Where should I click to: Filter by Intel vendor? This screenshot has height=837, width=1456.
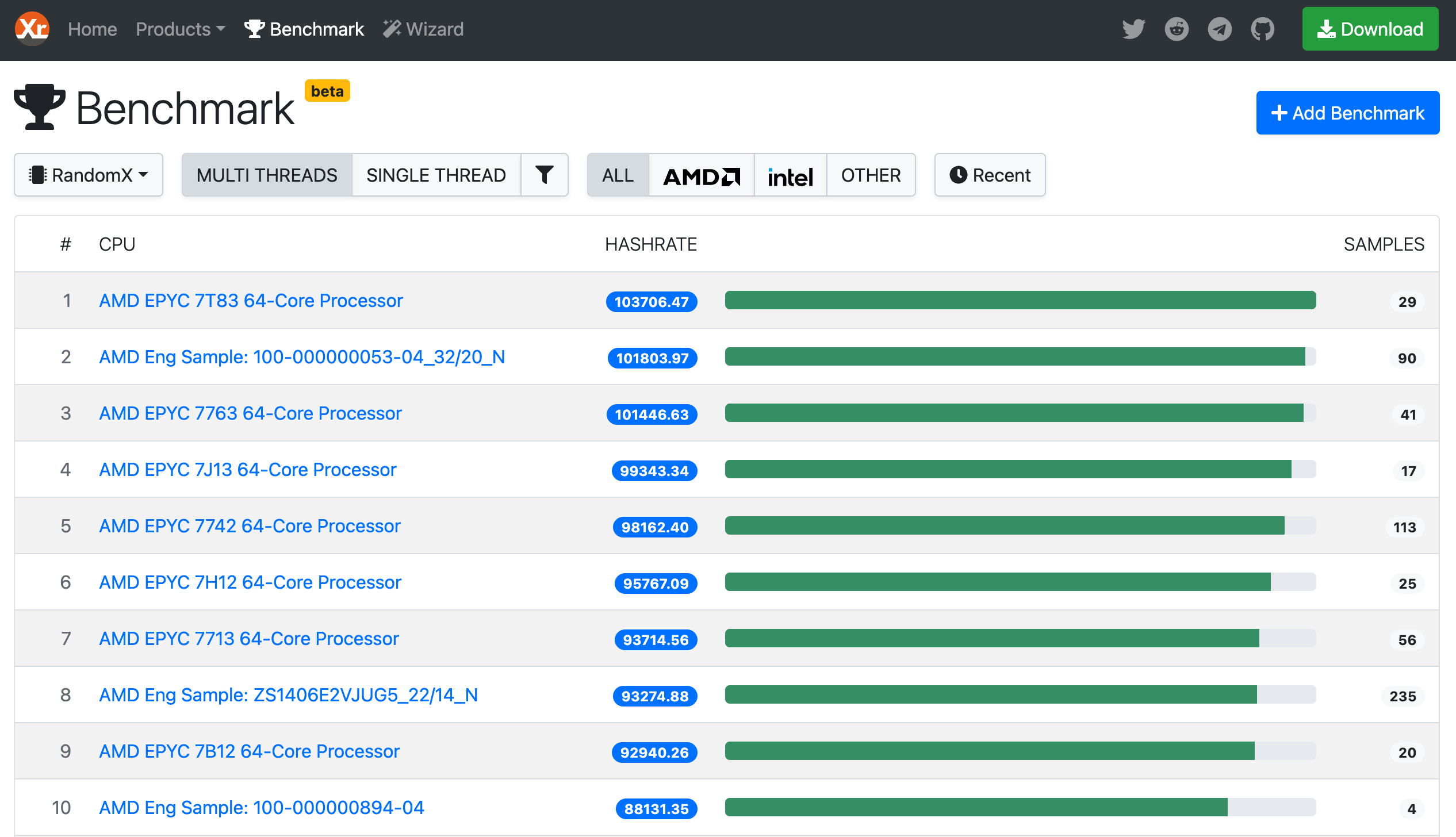790,175
